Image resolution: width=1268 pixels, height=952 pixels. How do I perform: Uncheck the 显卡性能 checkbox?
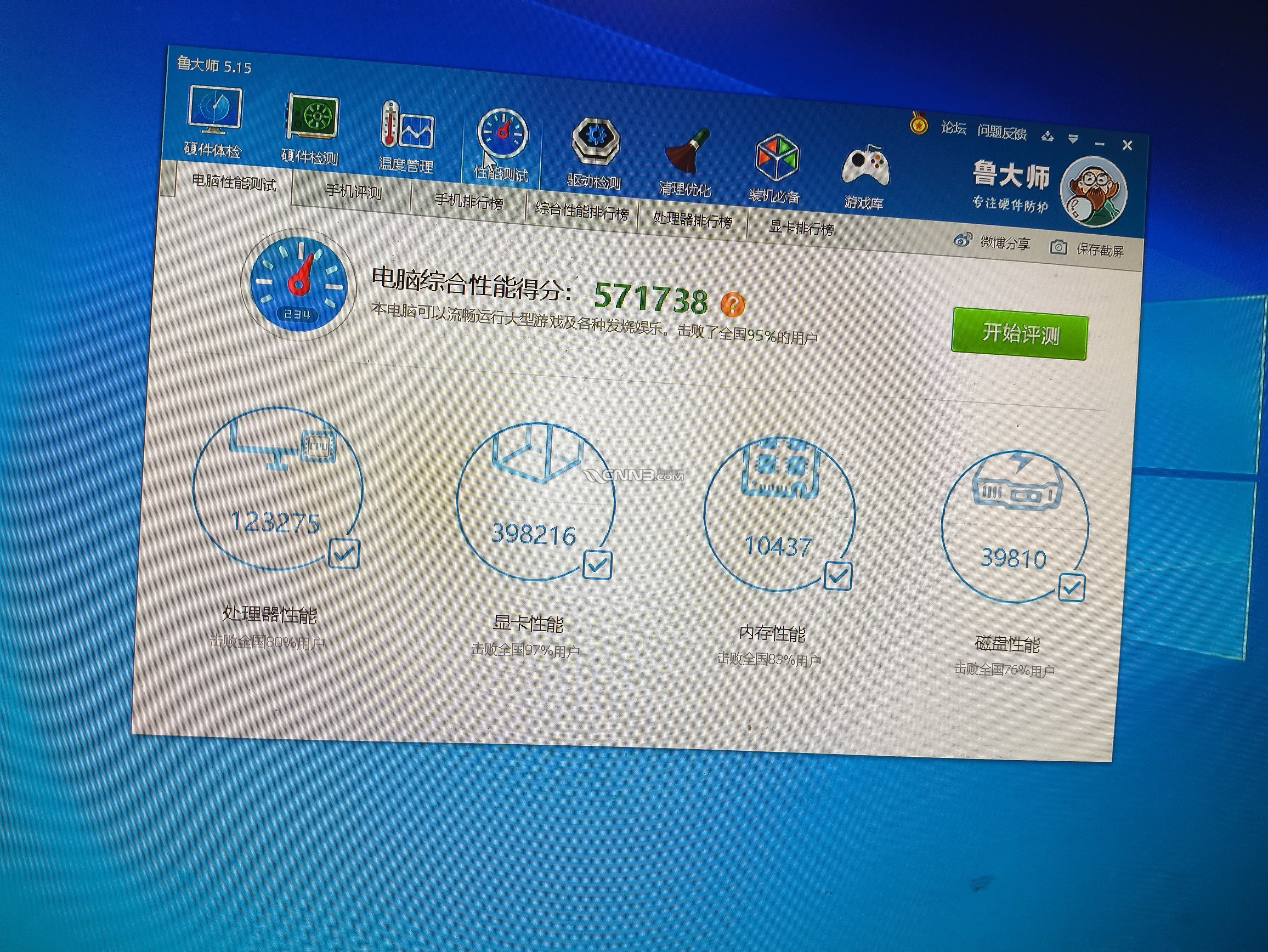[597, 565]
